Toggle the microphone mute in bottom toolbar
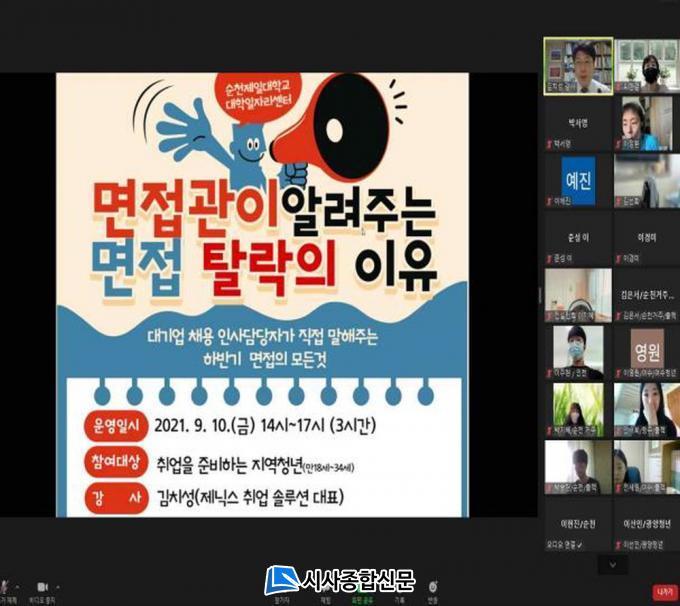The height and width of the screenshot is (606, 680). click(x=6, y=585)
